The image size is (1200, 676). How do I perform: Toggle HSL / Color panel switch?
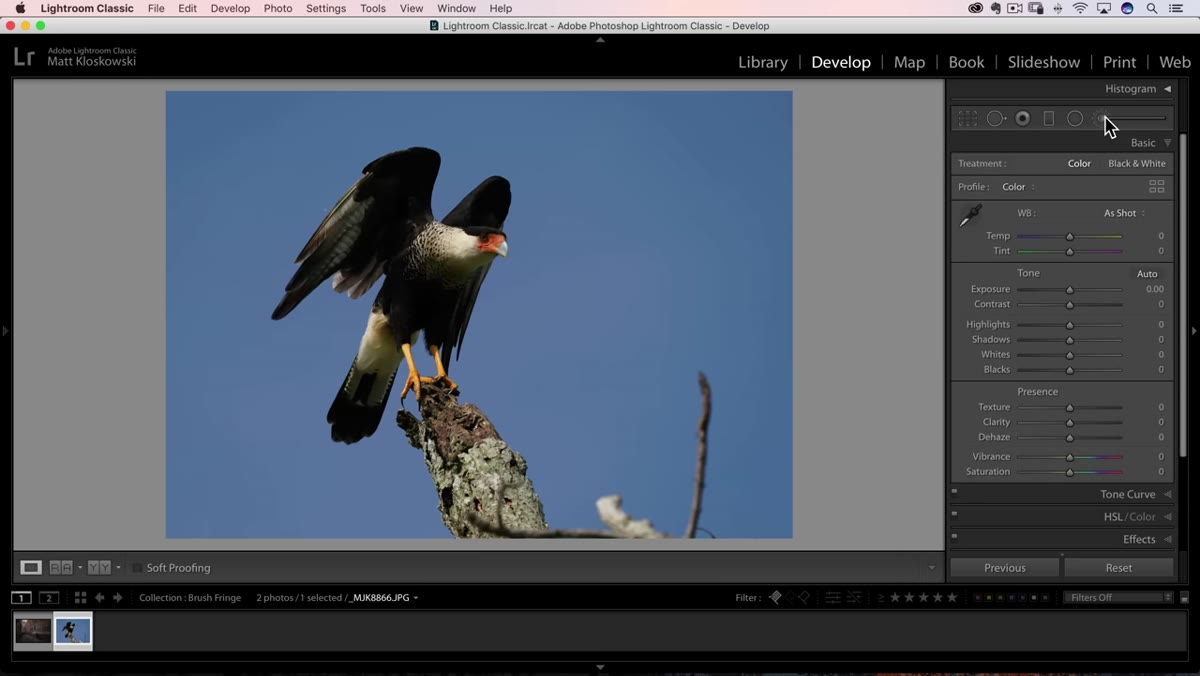pos(955,514)
